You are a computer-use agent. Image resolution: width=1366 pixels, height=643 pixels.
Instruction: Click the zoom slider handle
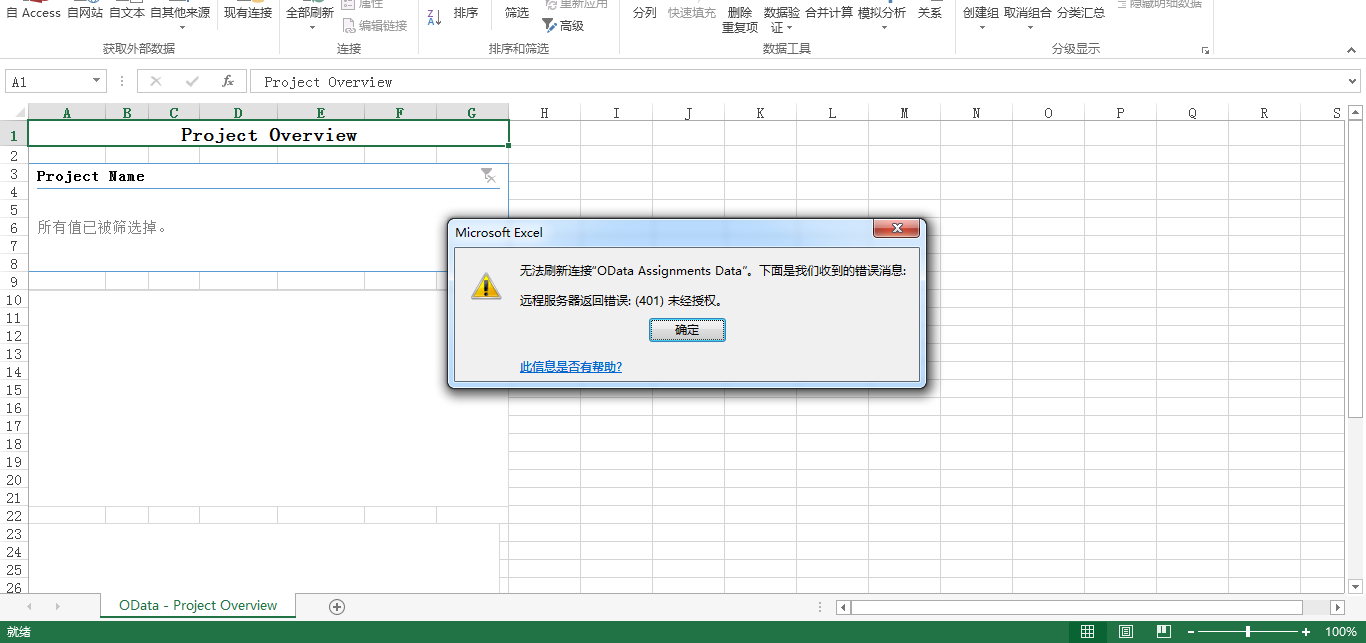[1248, 632]
